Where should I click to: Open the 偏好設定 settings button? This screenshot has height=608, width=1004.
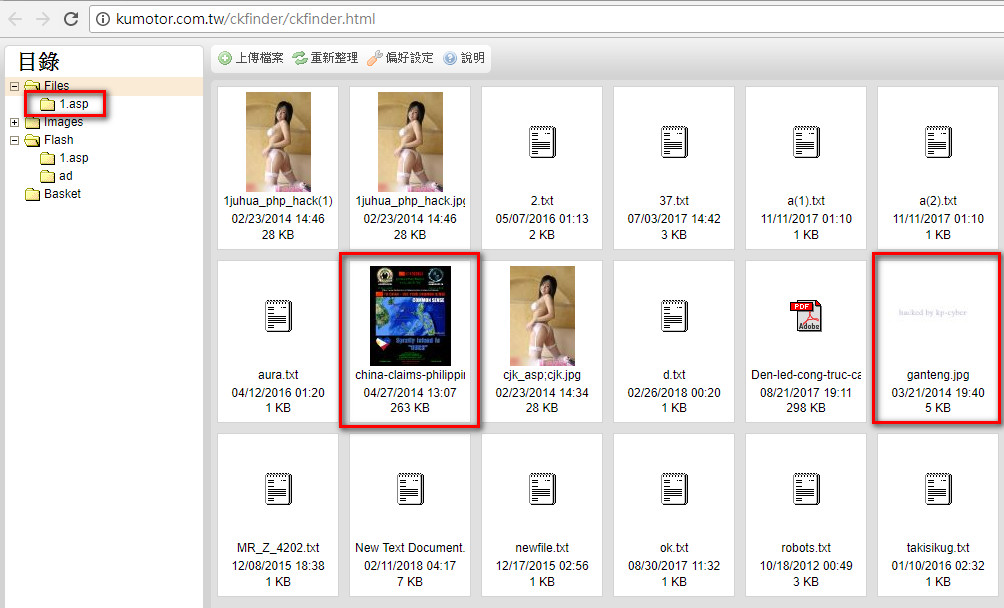401,58
